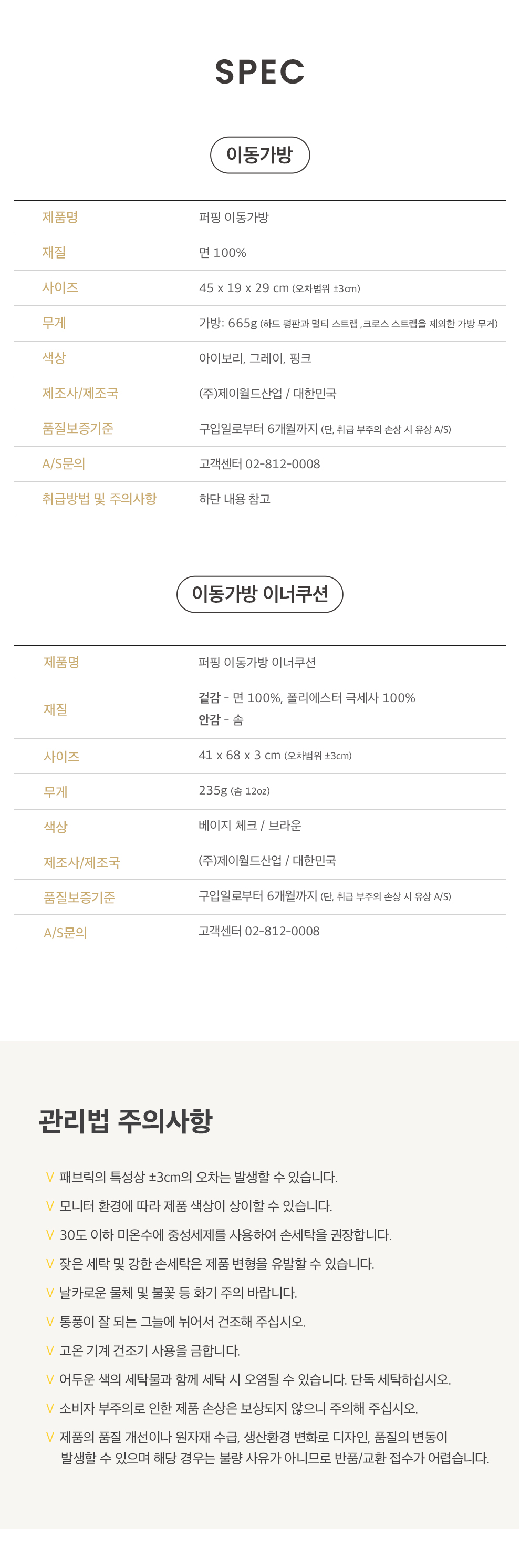This screenshot has height=1568, width=520.
Task: Click the V mark beside 통풍이 잘 되는 그늘
Action: click(x=50, y=1322)
